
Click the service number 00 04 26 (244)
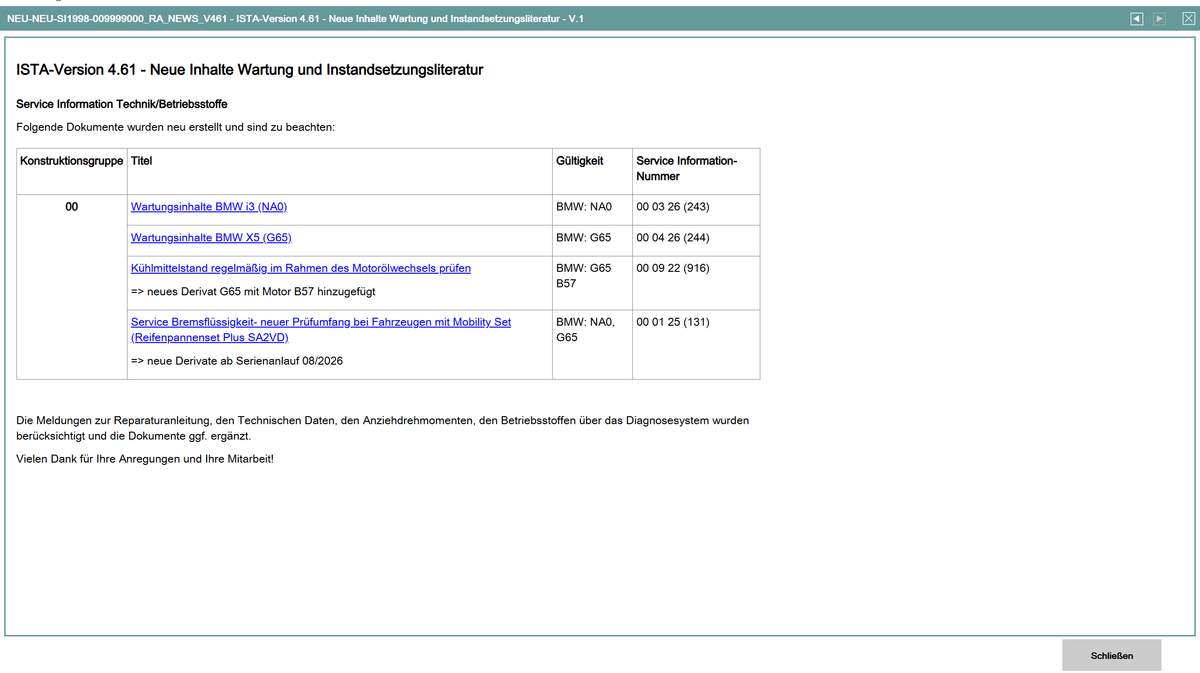tap(673, 238)
